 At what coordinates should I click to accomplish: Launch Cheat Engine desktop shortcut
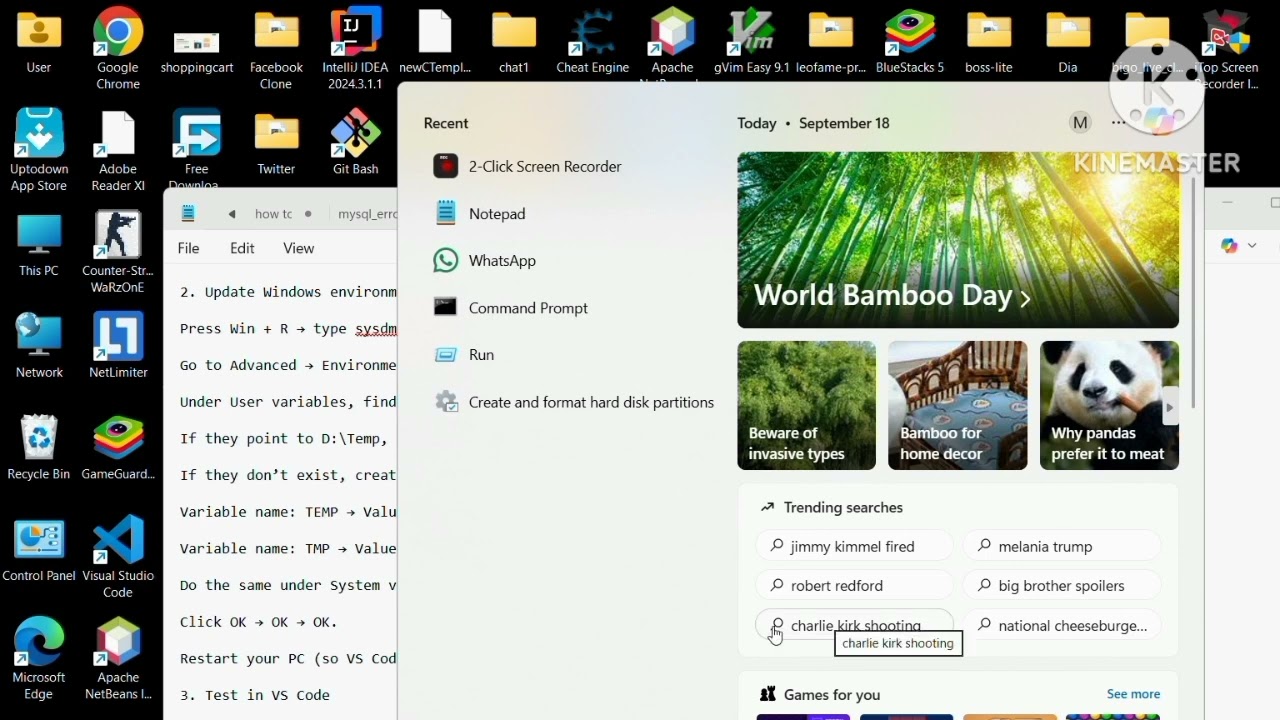coord(593,42)
